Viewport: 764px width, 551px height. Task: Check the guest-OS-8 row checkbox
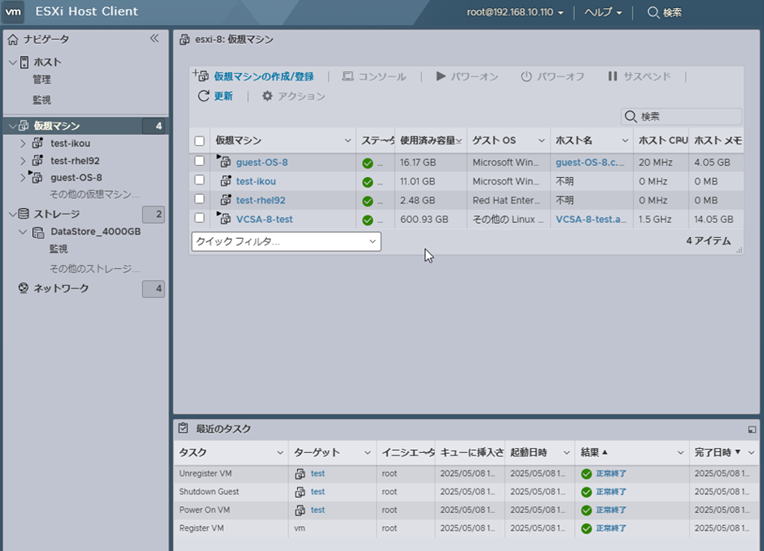pos(200,162)
